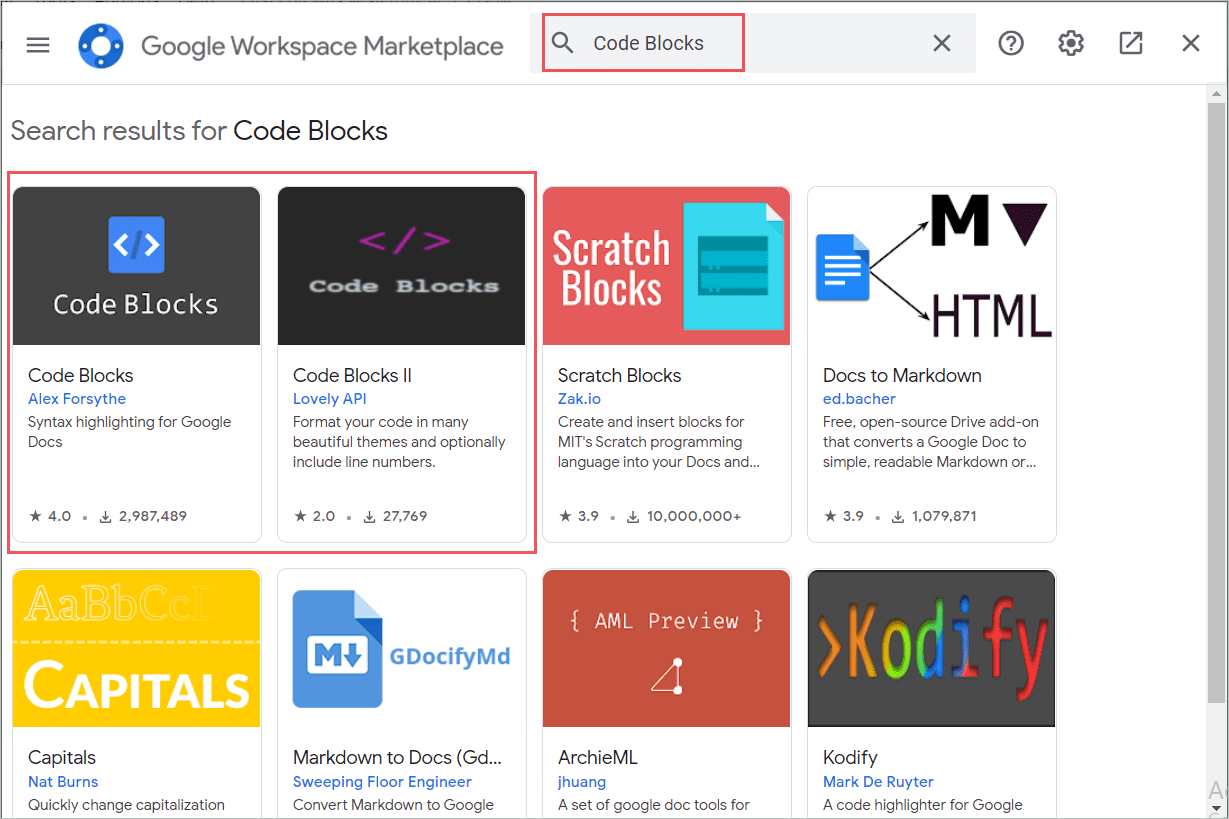Viewport: 1229px width, 819px height.
Task: Click the Kodify app title
Action: pos(850,758)
